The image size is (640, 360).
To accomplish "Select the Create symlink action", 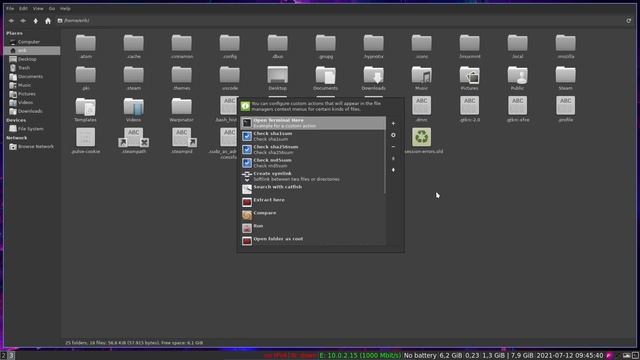I will [x=313, y=176].
